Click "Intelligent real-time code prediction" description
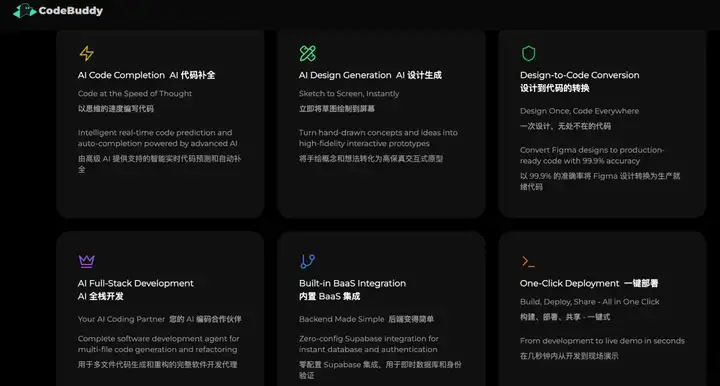Screen dimensions: 720x386 pyautogui.click(x=158, y=138)
